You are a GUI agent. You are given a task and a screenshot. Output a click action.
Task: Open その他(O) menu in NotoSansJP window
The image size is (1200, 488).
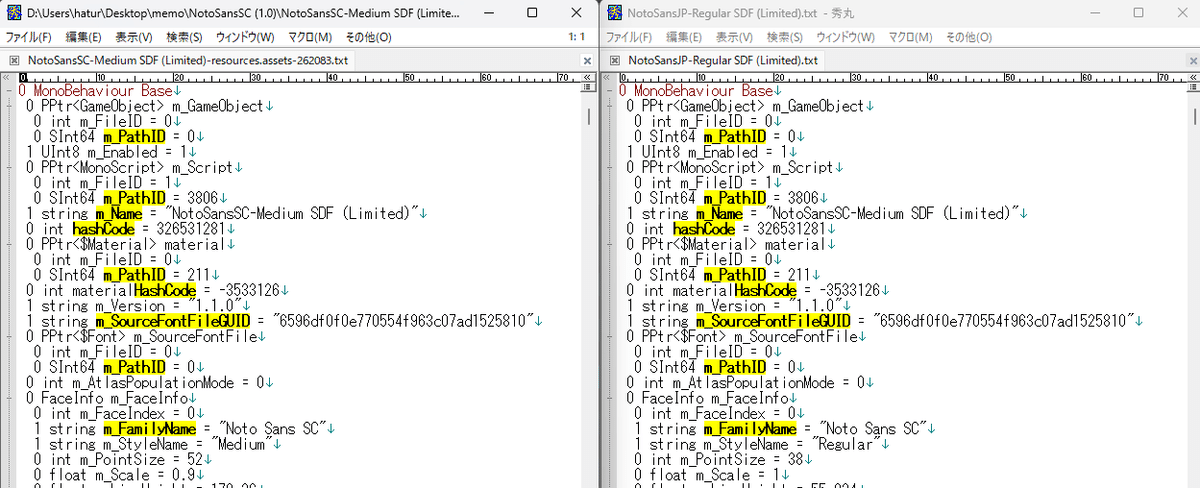point(969,37)
